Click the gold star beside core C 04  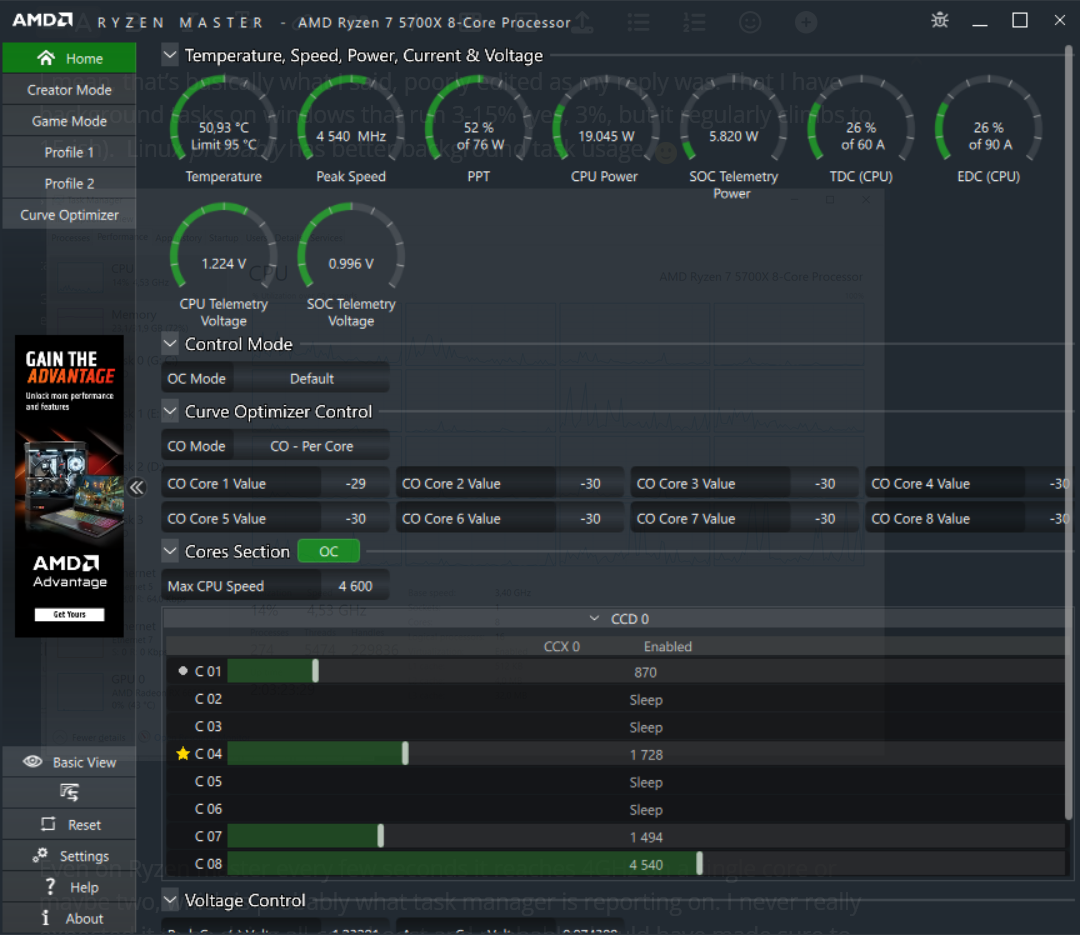[182, 754]
